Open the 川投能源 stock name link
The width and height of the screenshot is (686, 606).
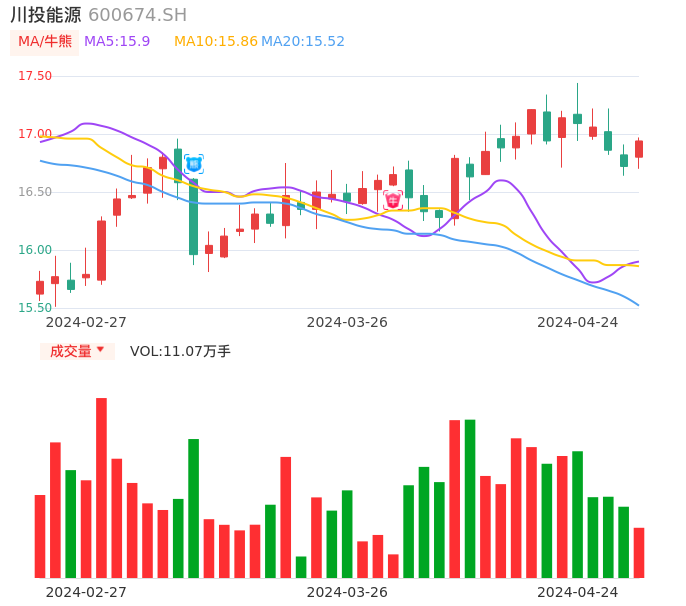coord(46,15)
